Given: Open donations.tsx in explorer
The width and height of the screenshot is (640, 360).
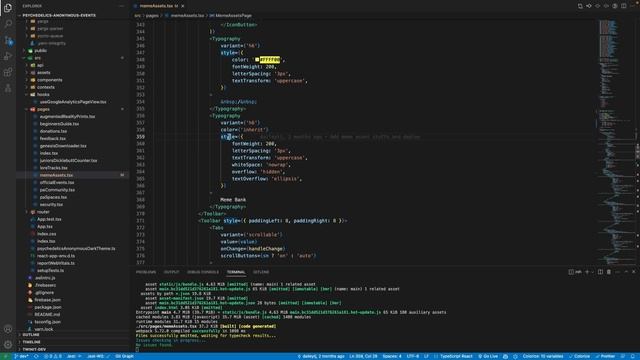Looking at the screenshot, I should pyautogui.click(x=53, y=131).
